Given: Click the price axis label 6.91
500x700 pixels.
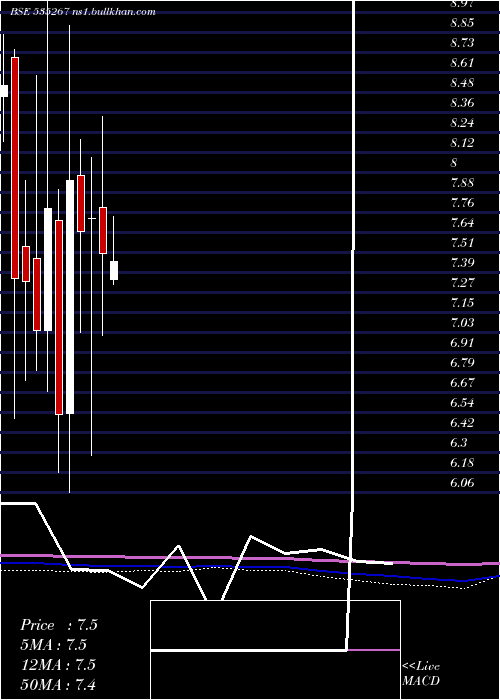Looking at the screenshot, I should point(462,343).
